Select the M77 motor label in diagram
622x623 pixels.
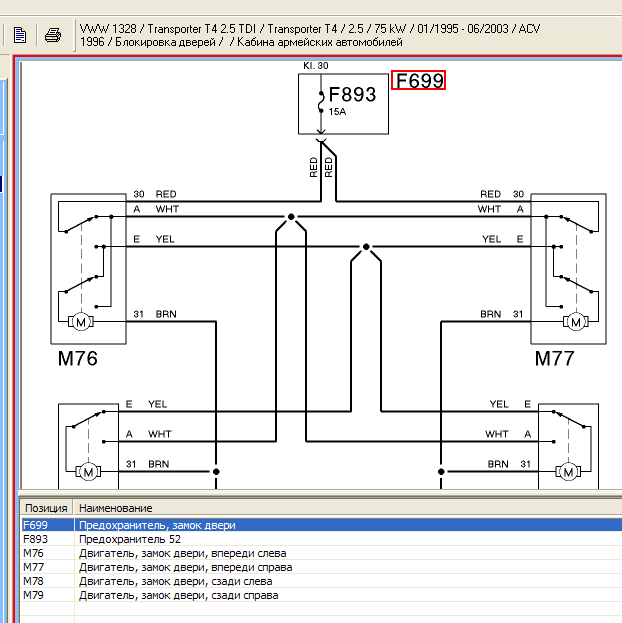click(x=554, y=358)
